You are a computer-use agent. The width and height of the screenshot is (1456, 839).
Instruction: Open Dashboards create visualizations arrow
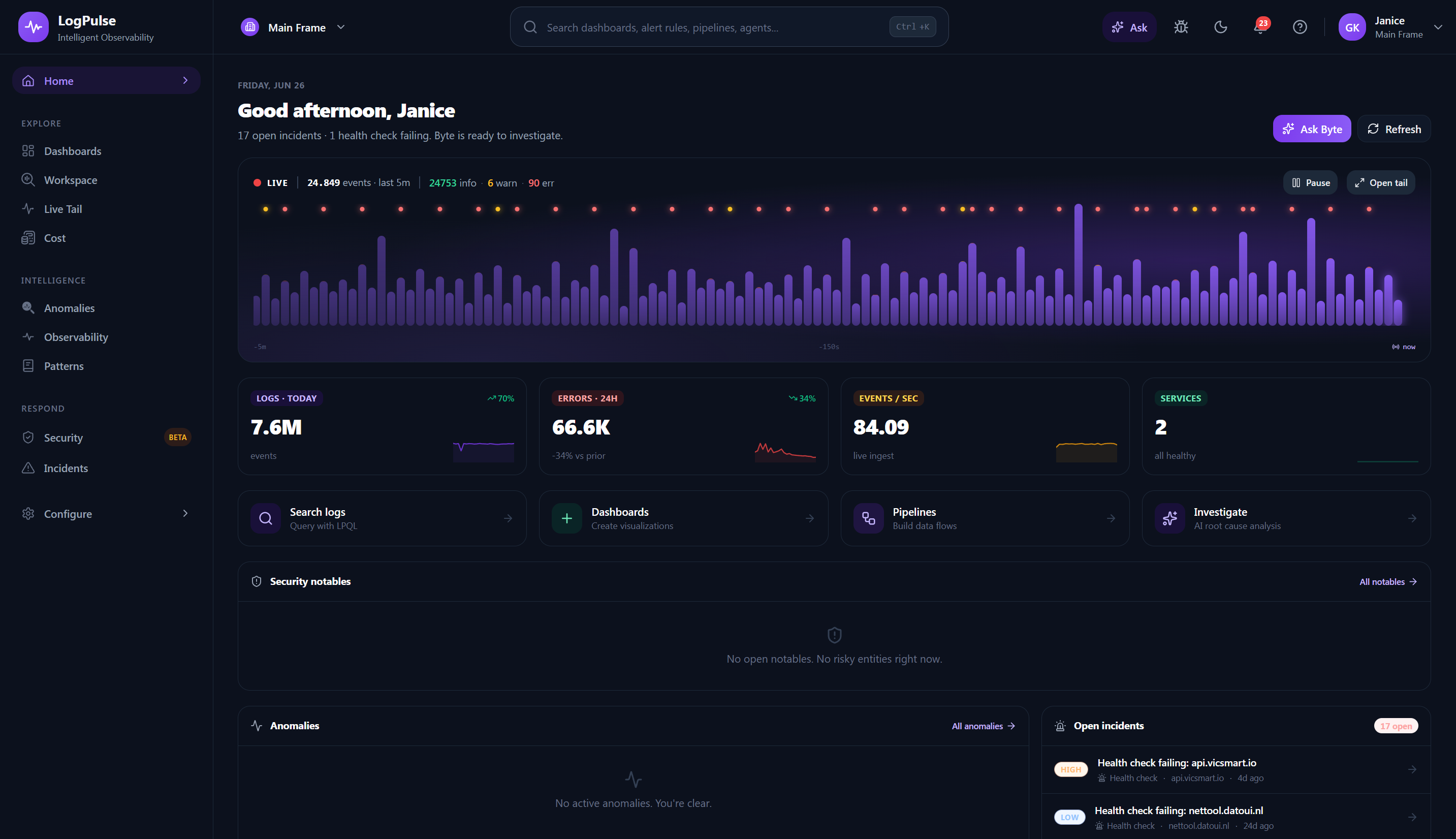[810, 519]
